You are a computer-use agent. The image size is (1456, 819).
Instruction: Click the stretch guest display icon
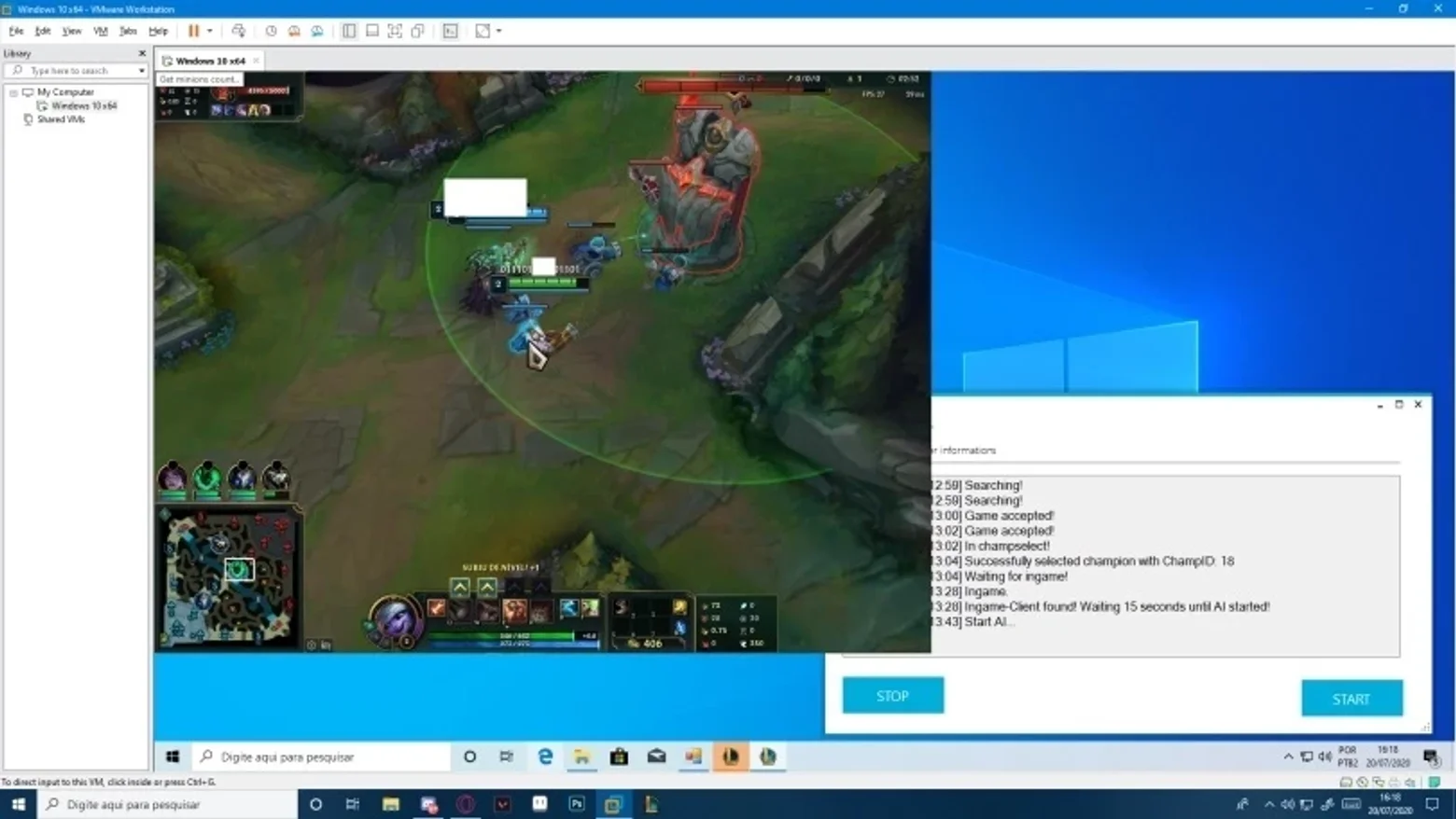click(483, 31)
